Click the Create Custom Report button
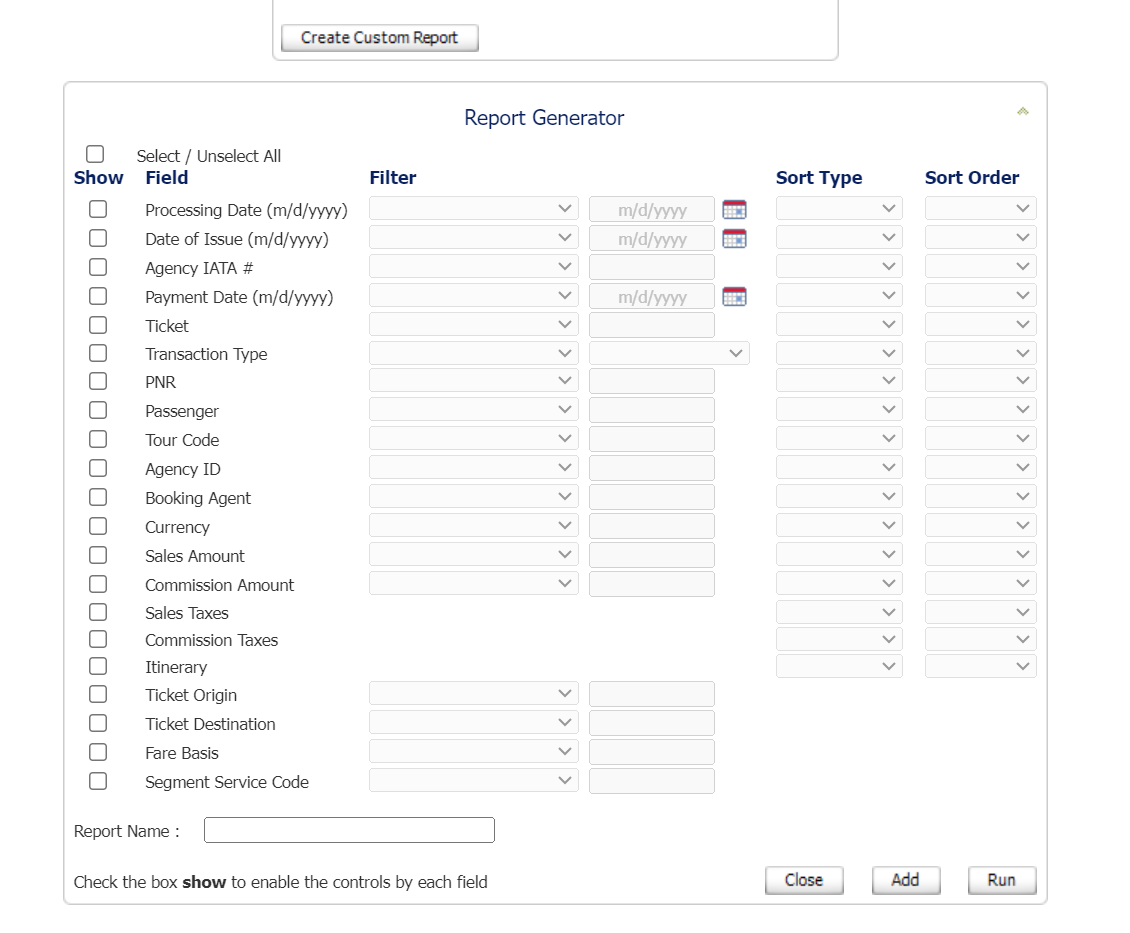Screen dimensions: 1130x933 click(379, 38)
